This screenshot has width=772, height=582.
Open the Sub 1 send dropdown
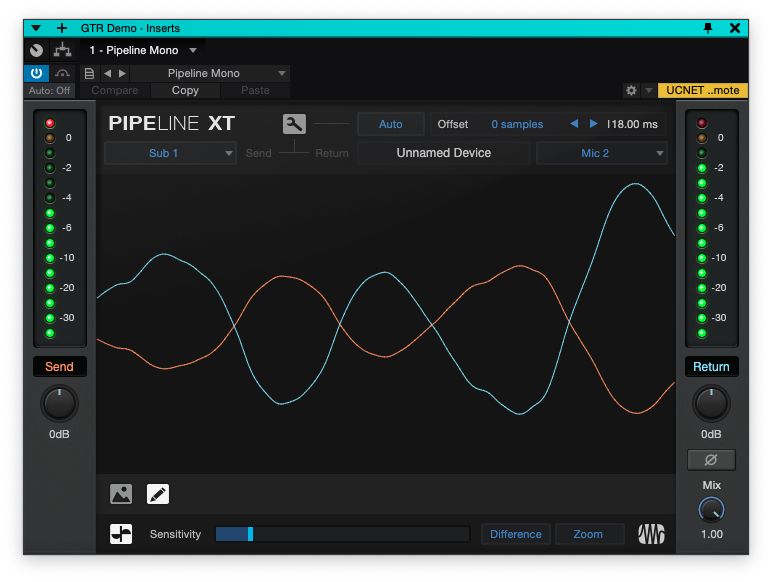pos(170,153)
